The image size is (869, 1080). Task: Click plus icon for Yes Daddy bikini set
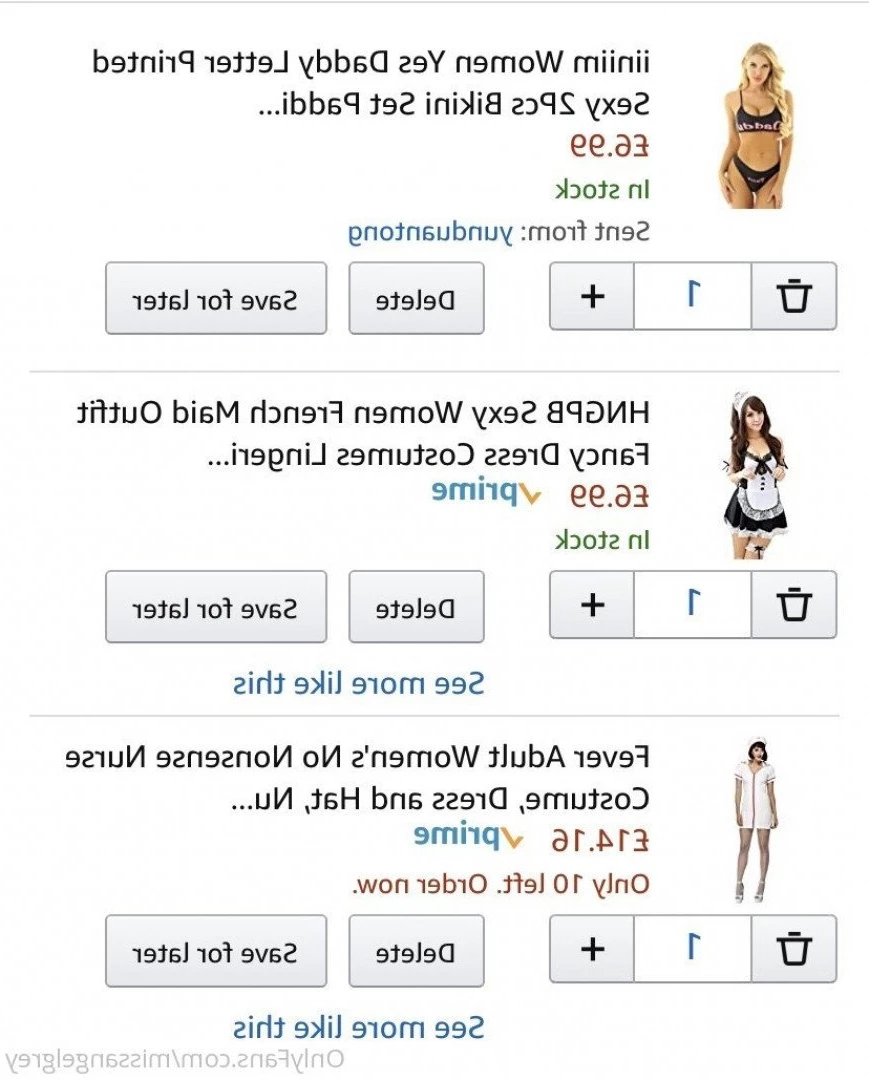pyautogui.click(x=592, y=296)
